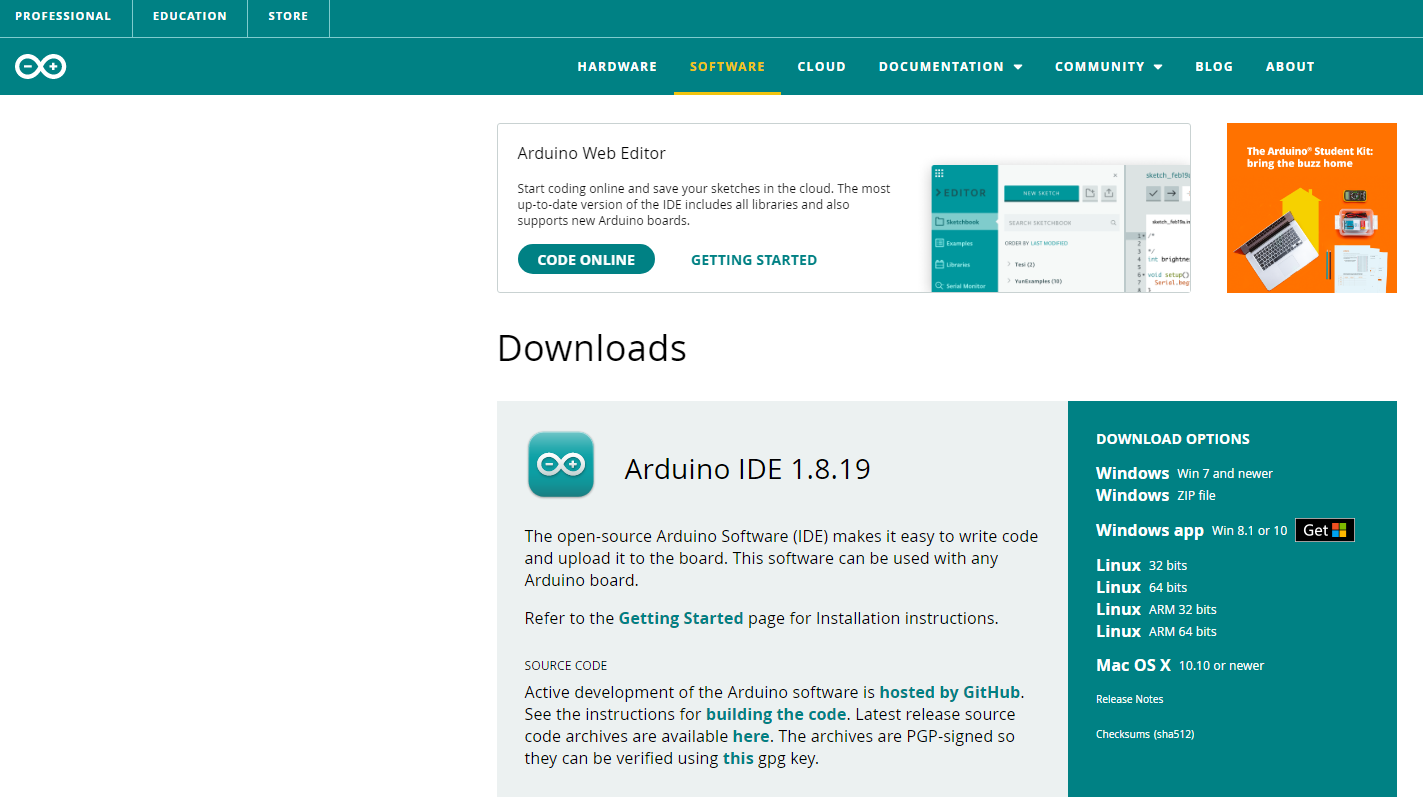Image resolution: width=1423 pixels, height=810 pixels.
Task: Expand the Documentation dropdown menu
Action: click(x=950, y=67)
